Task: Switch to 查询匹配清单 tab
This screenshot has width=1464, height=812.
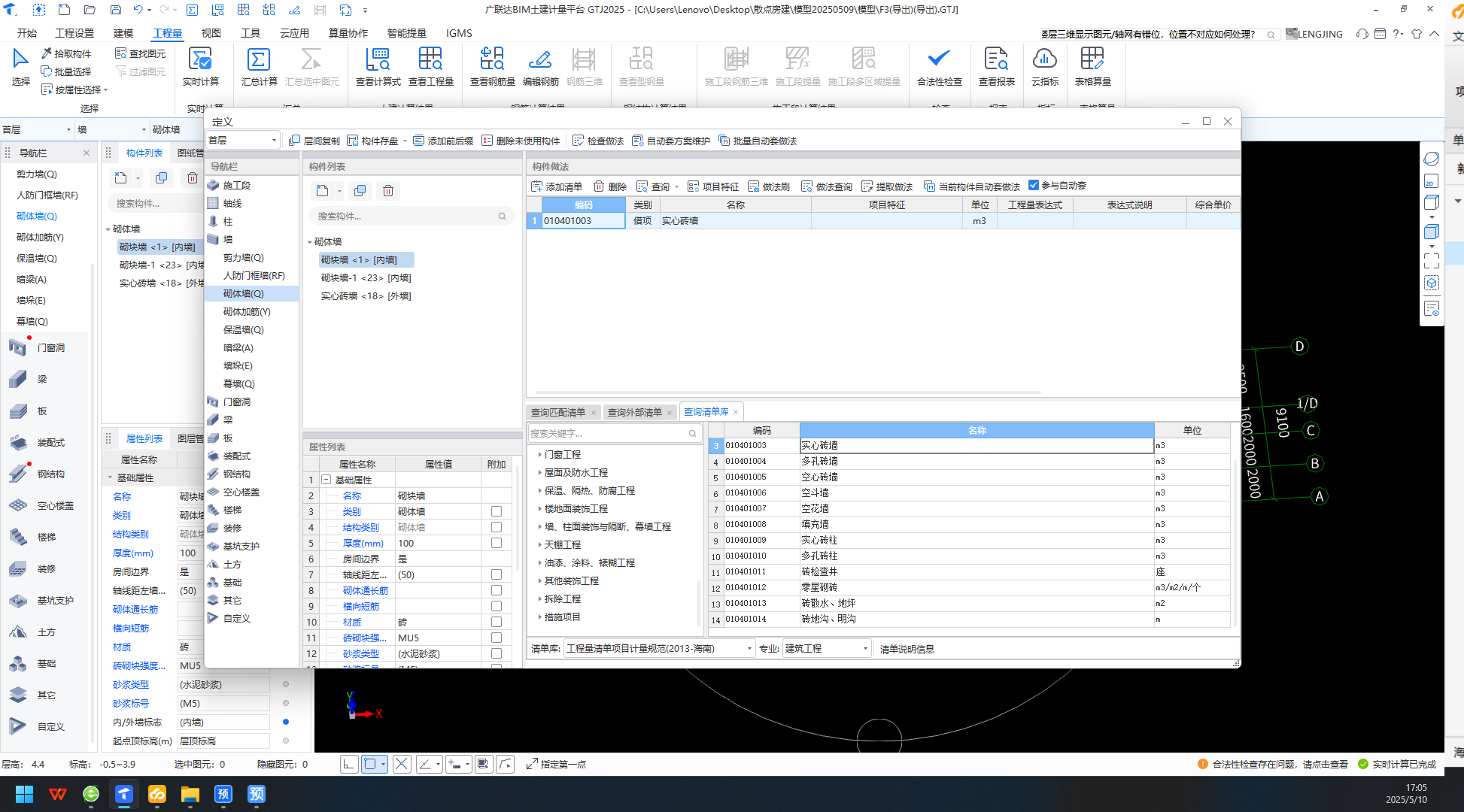Action: (x=558, y=412)
